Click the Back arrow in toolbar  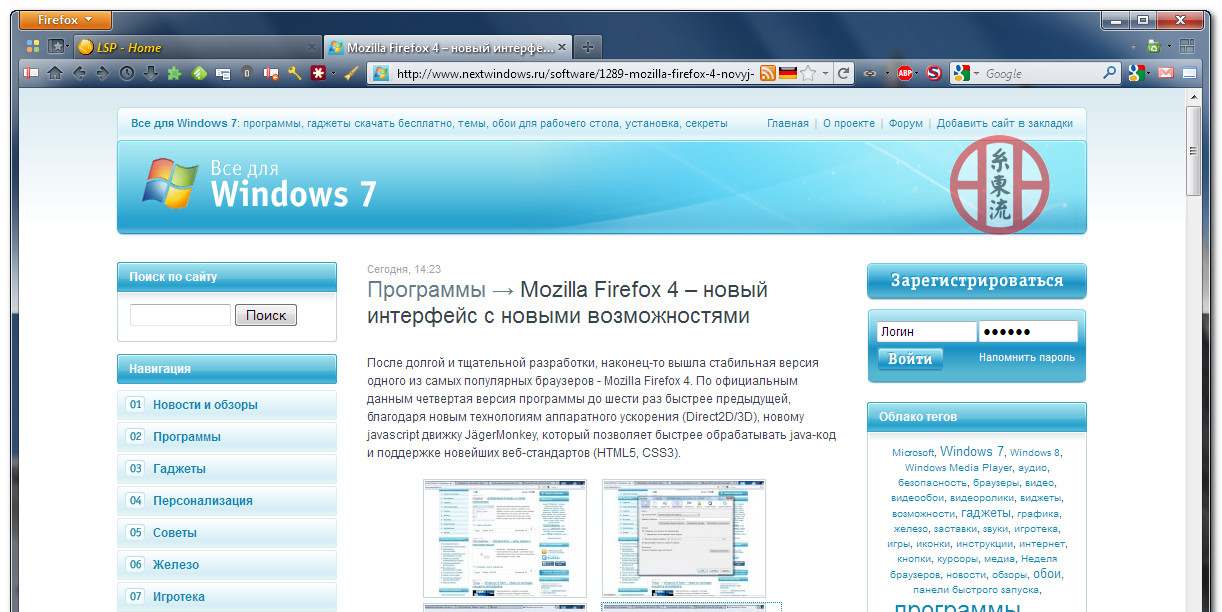pyautogui.click(x=79, y=73)
